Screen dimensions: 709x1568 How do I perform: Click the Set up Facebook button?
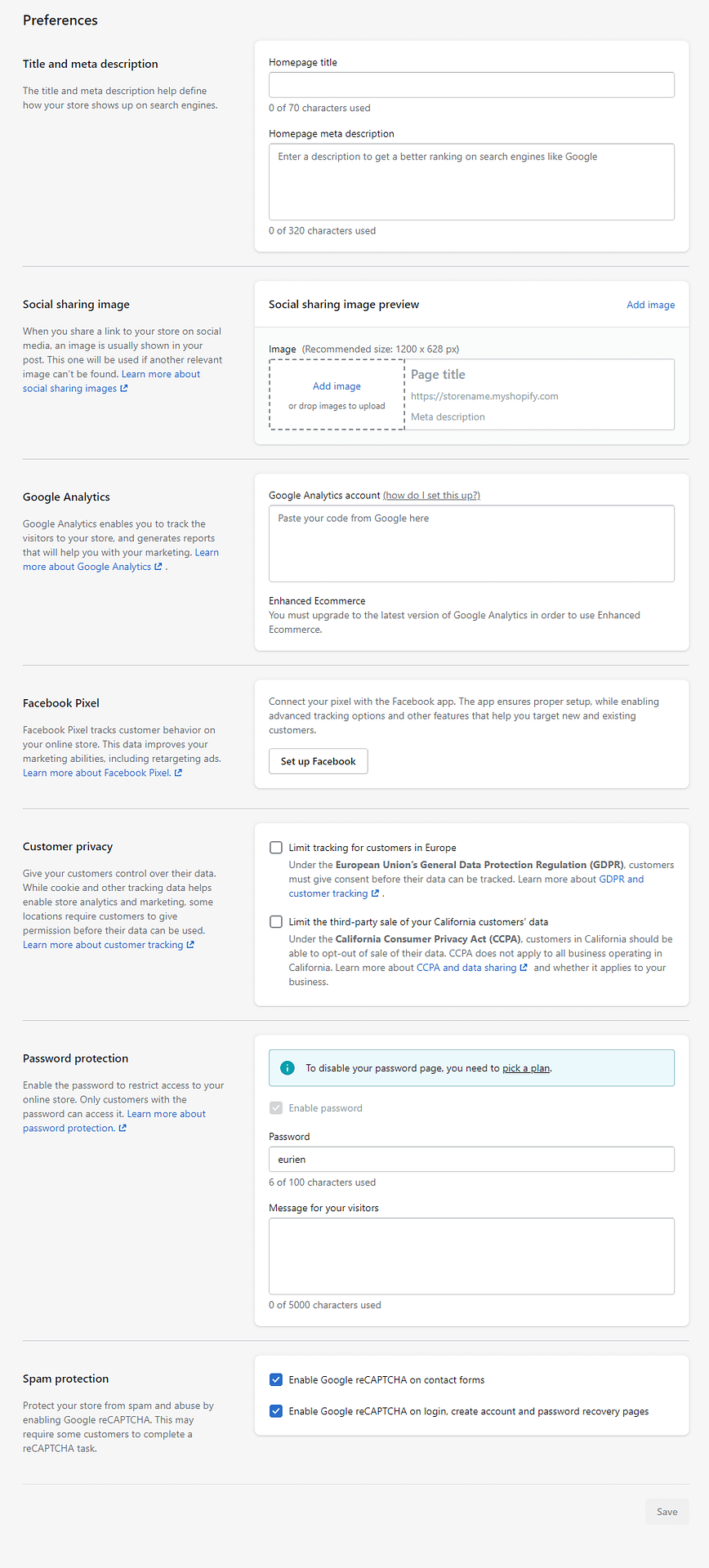(x=319, y=761)
